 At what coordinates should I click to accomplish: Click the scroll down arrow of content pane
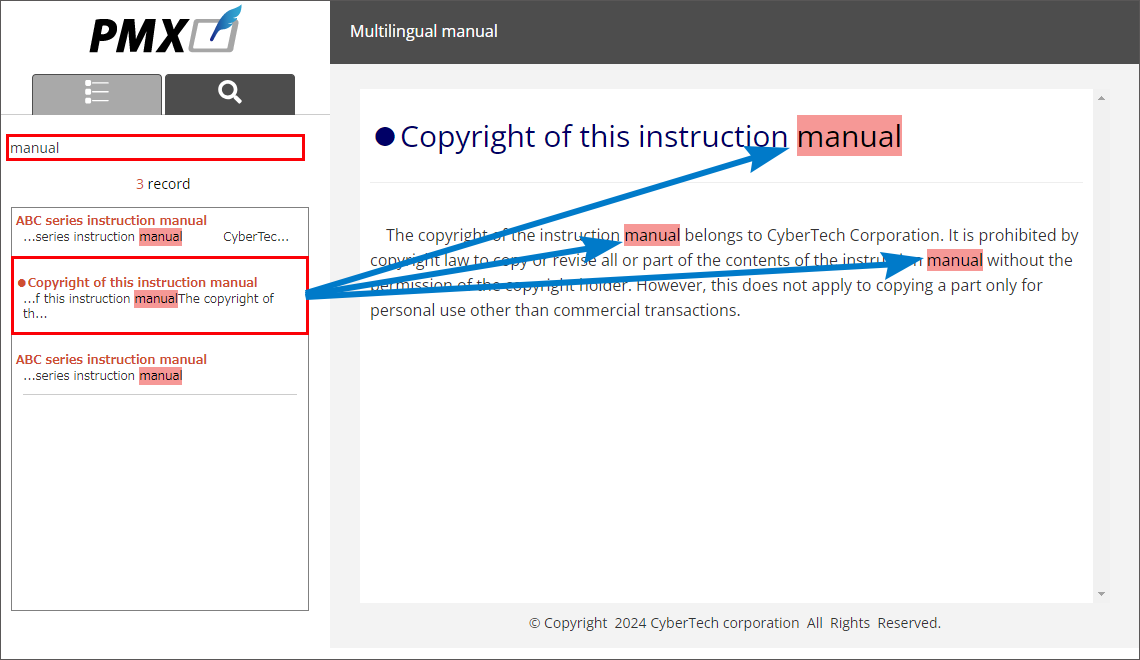point(1101,594)
